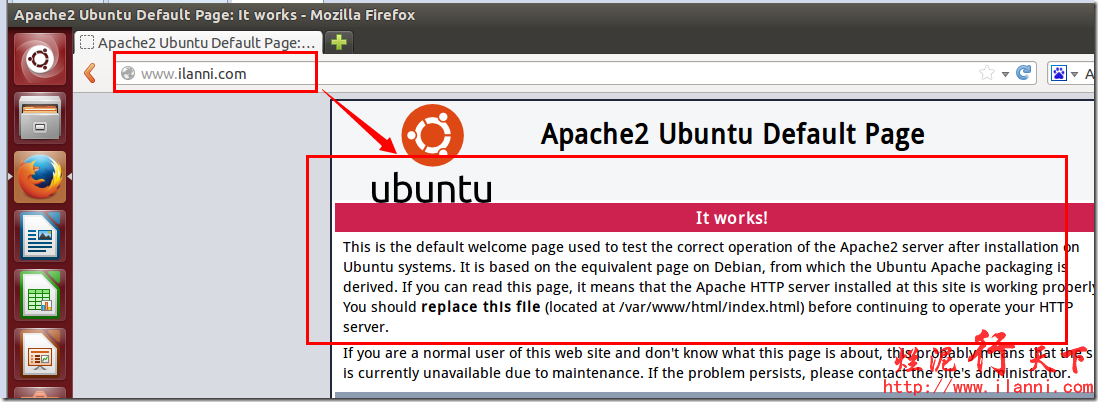Image resolution: width=1098 pixels, height=402 pixels.
Task: Bookmark this page with the star icon
Action: click(x=986, y=73)
